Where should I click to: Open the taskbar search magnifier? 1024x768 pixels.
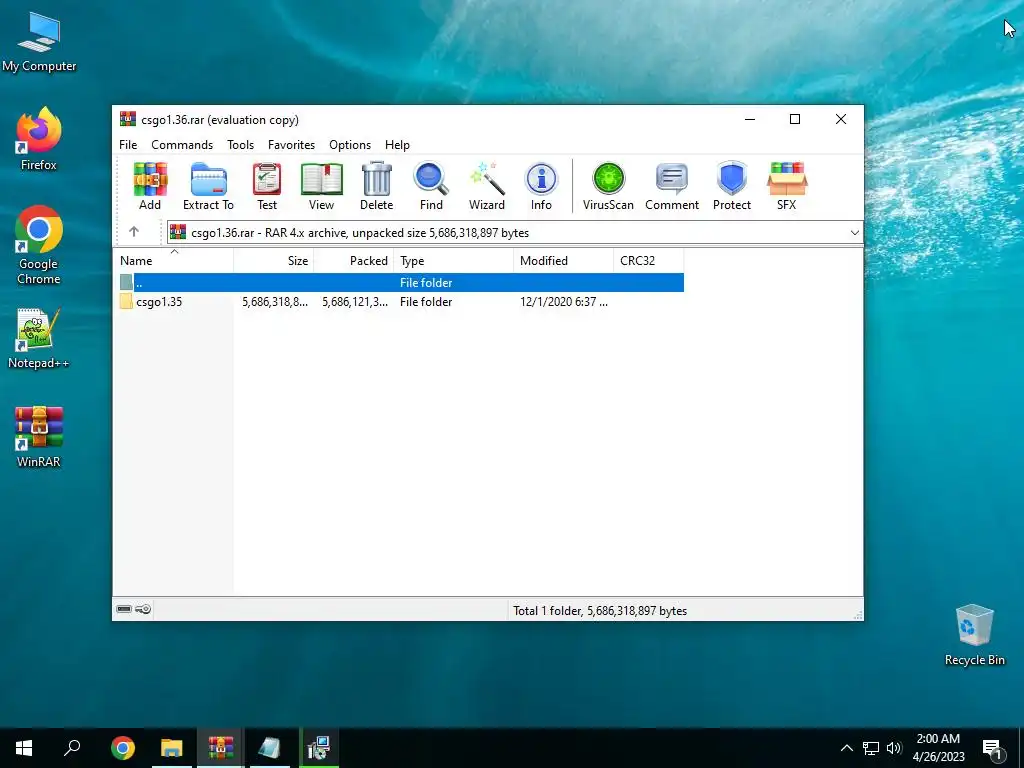pyautogui.click(x=72, y=748)
